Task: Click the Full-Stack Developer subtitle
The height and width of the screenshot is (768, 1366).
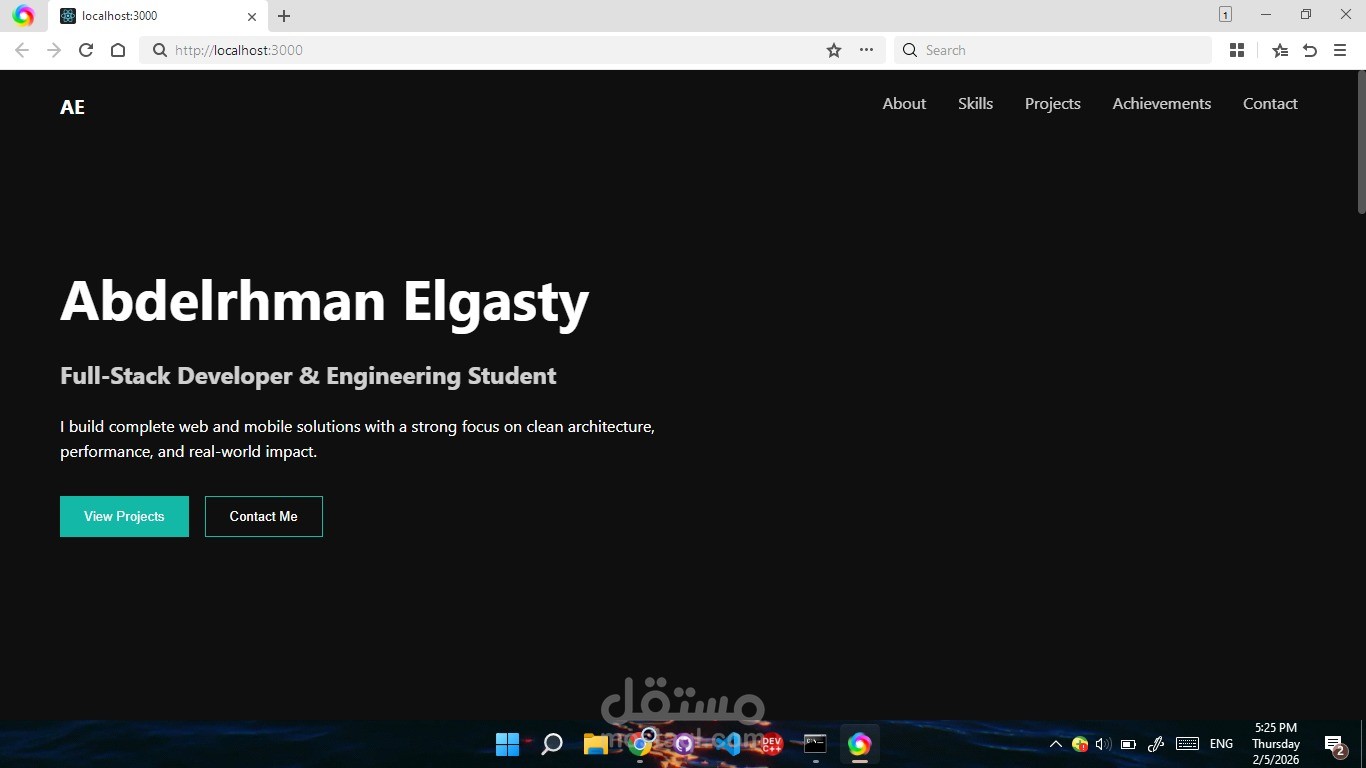Action: pyautogui.click(x=308, y=376)
